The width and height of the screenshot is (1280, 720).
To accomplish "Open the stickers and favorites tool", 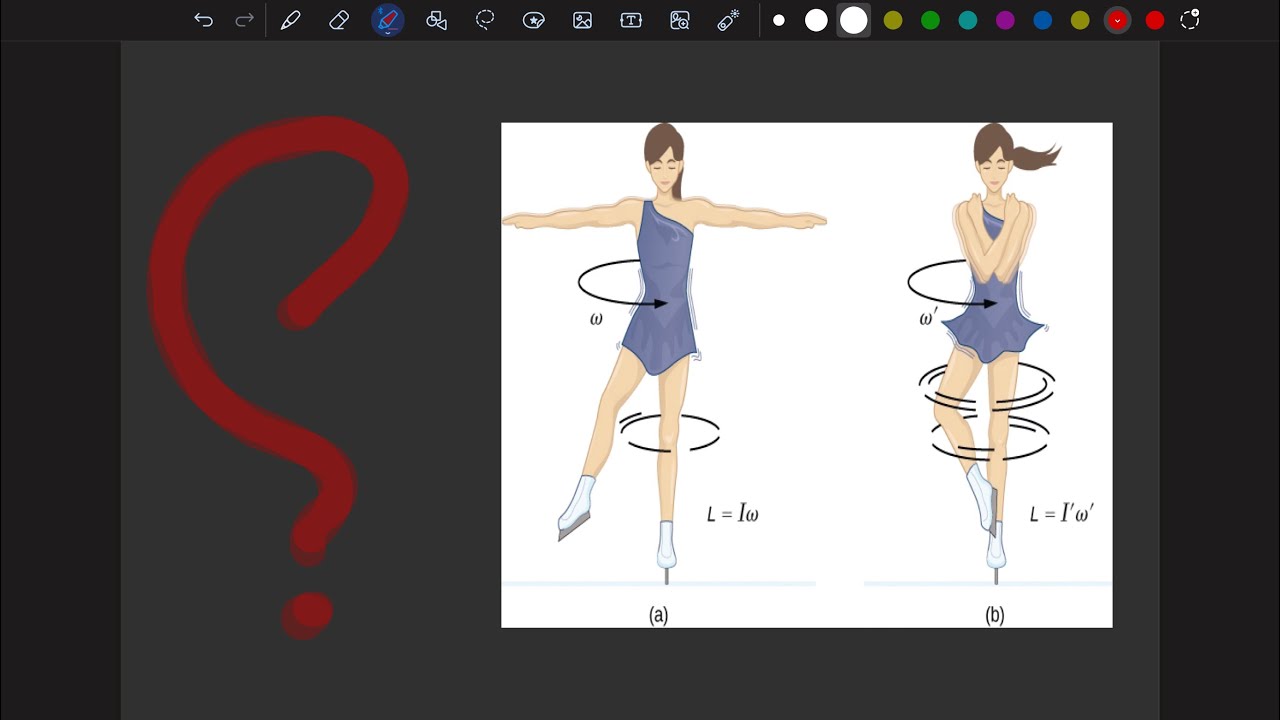I will pyautogui.click(x=534, y=20).
